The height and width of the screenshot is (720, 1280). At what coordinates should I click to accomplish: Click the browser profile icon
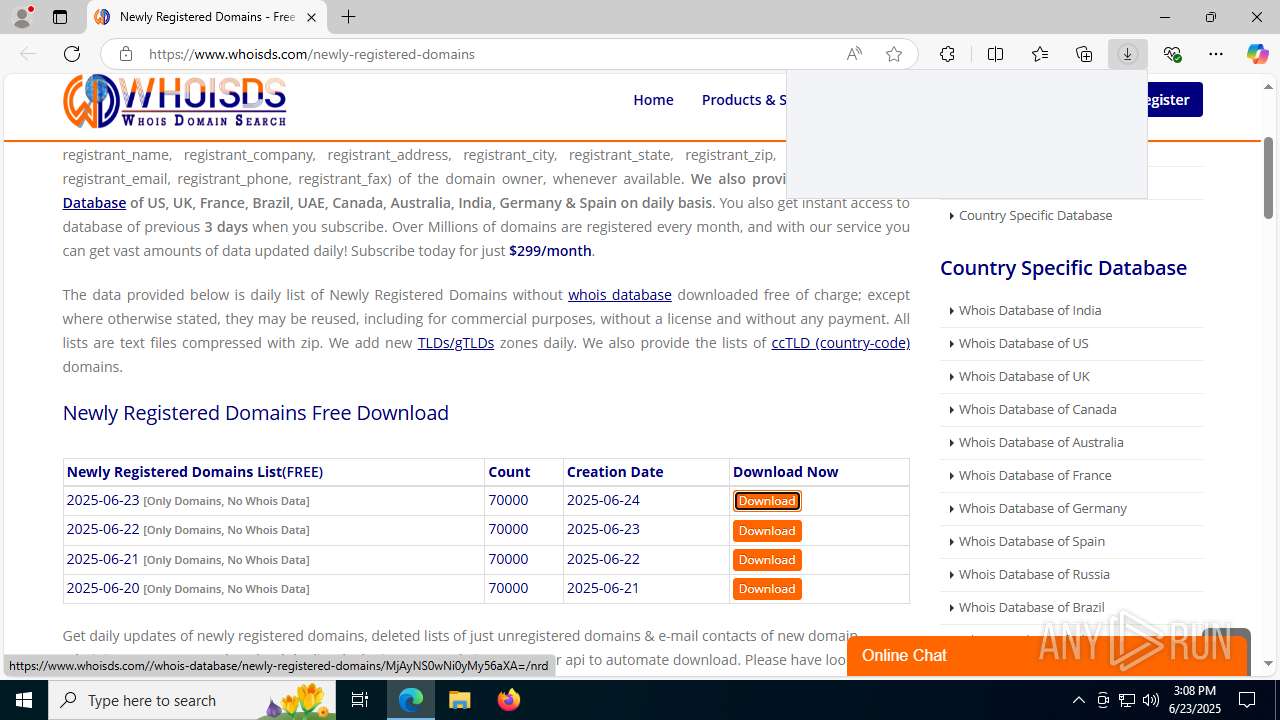tap(22, 17)
